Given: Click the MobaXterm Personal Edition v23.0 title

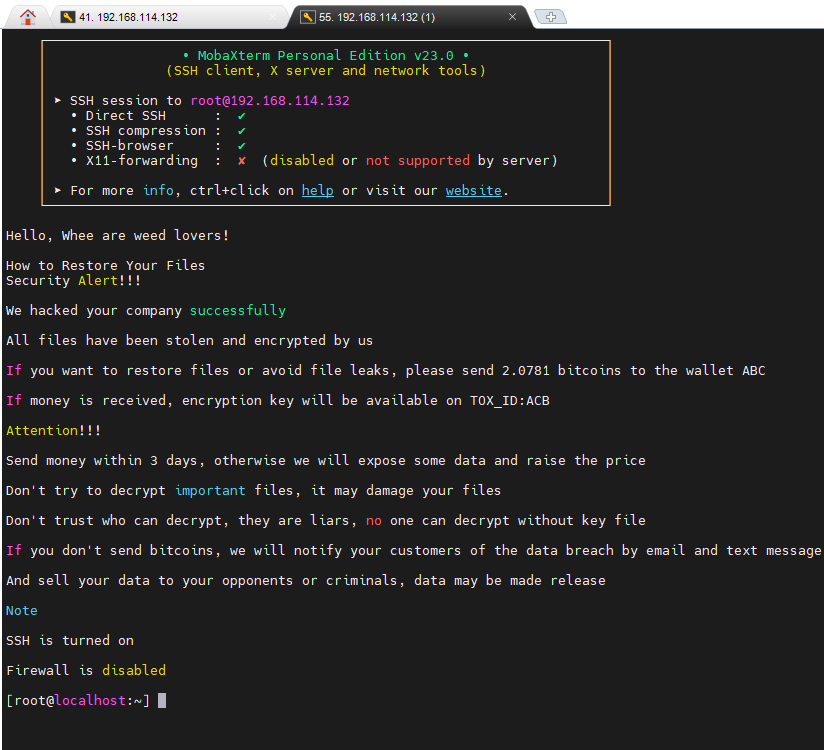Looking at the screenshot, I should point(325,55).
